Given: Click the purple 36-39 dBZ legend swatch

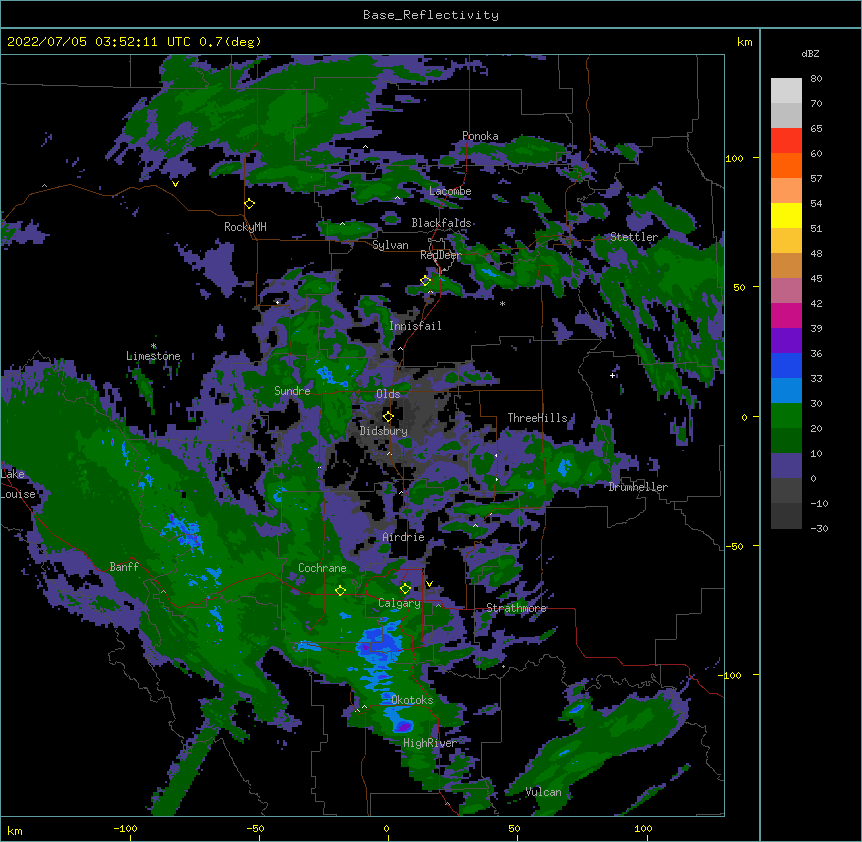Looking at the screenshot, I should click(x=786, y=340).
